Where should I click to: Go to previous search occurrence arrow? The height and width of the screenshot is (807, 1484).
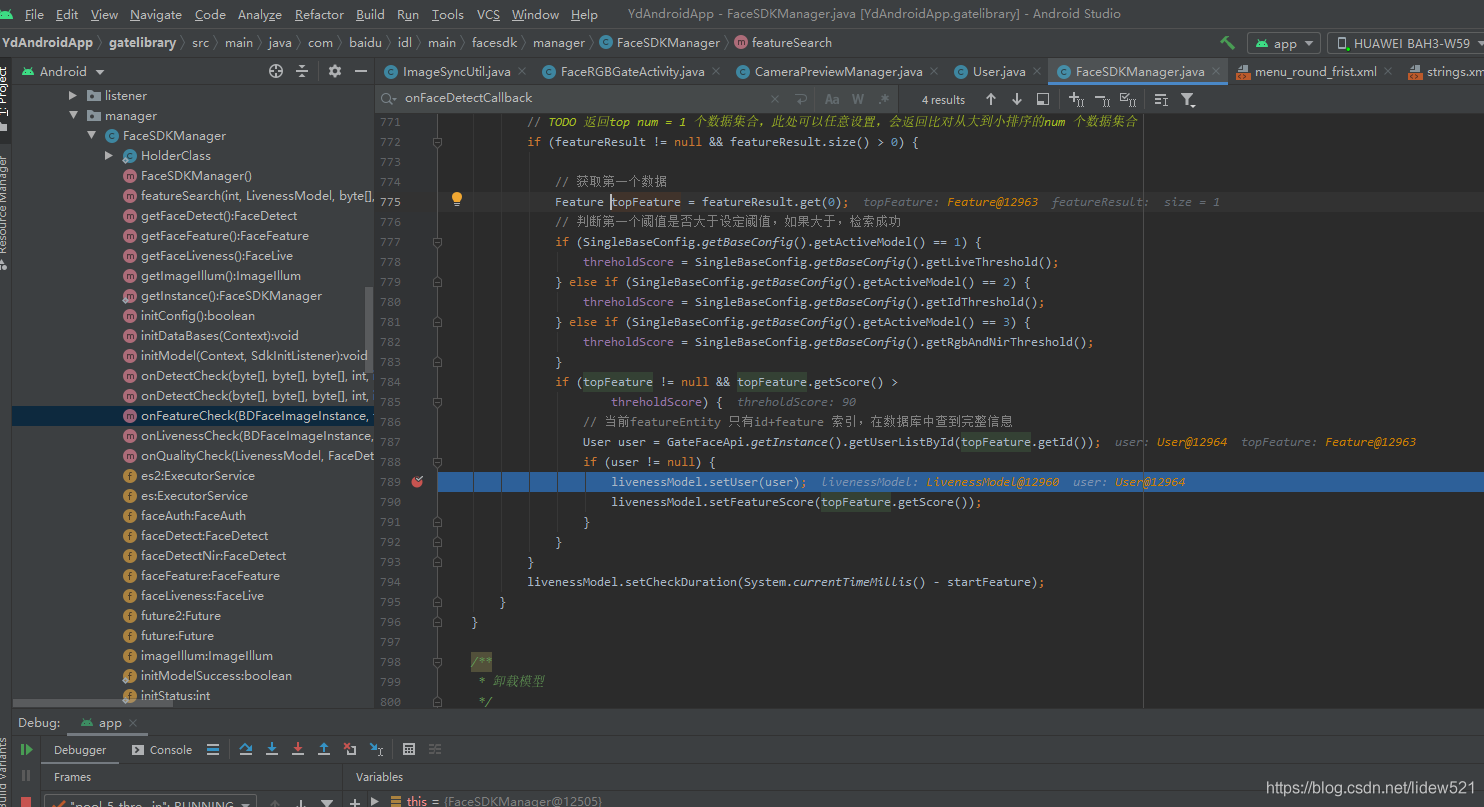991,99
